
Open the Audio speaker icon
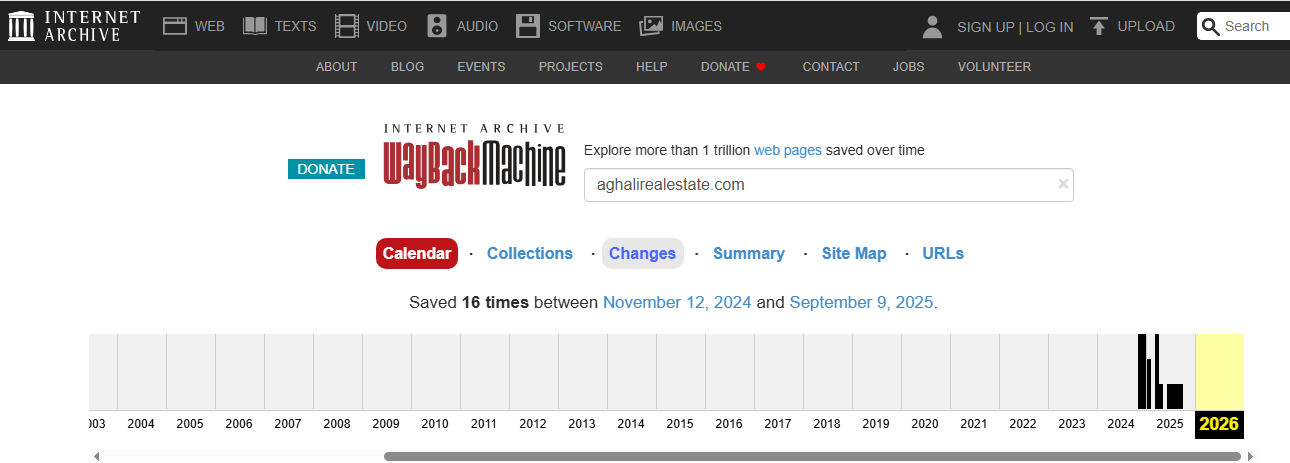[437, 26]
